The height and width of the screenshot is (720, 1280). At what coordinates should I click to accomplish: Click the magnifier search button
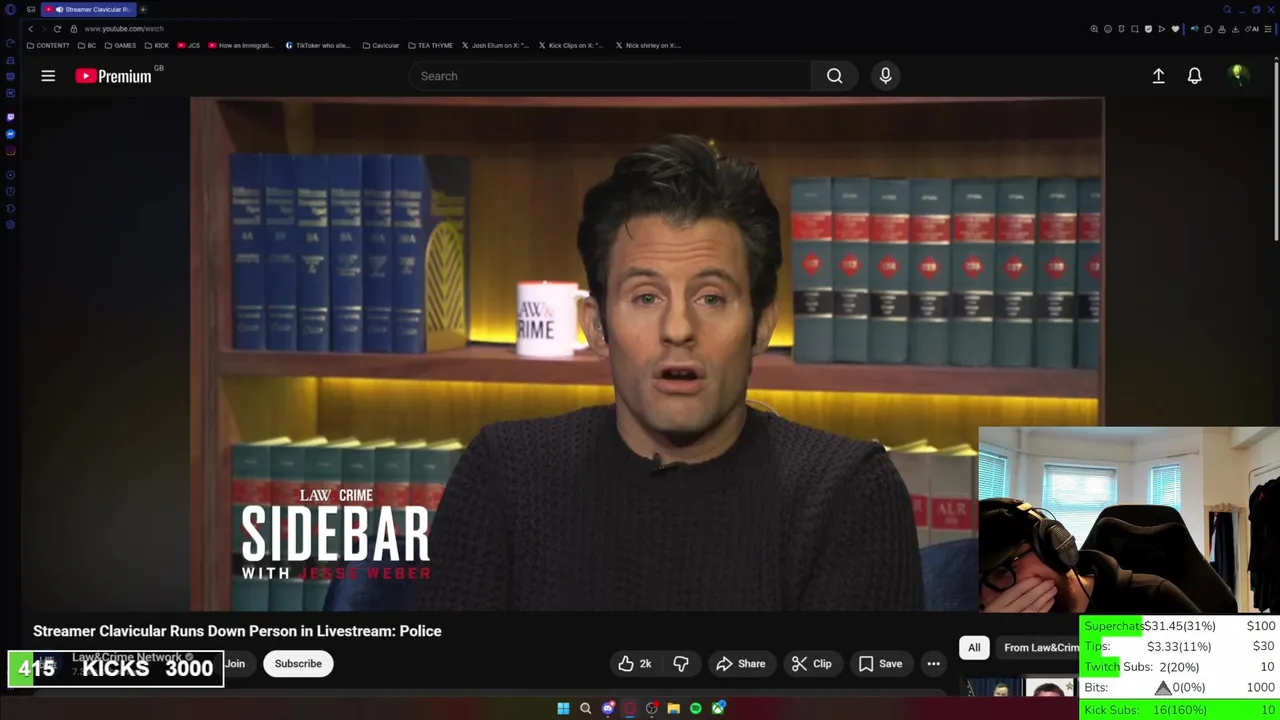(x=834, y=76)
